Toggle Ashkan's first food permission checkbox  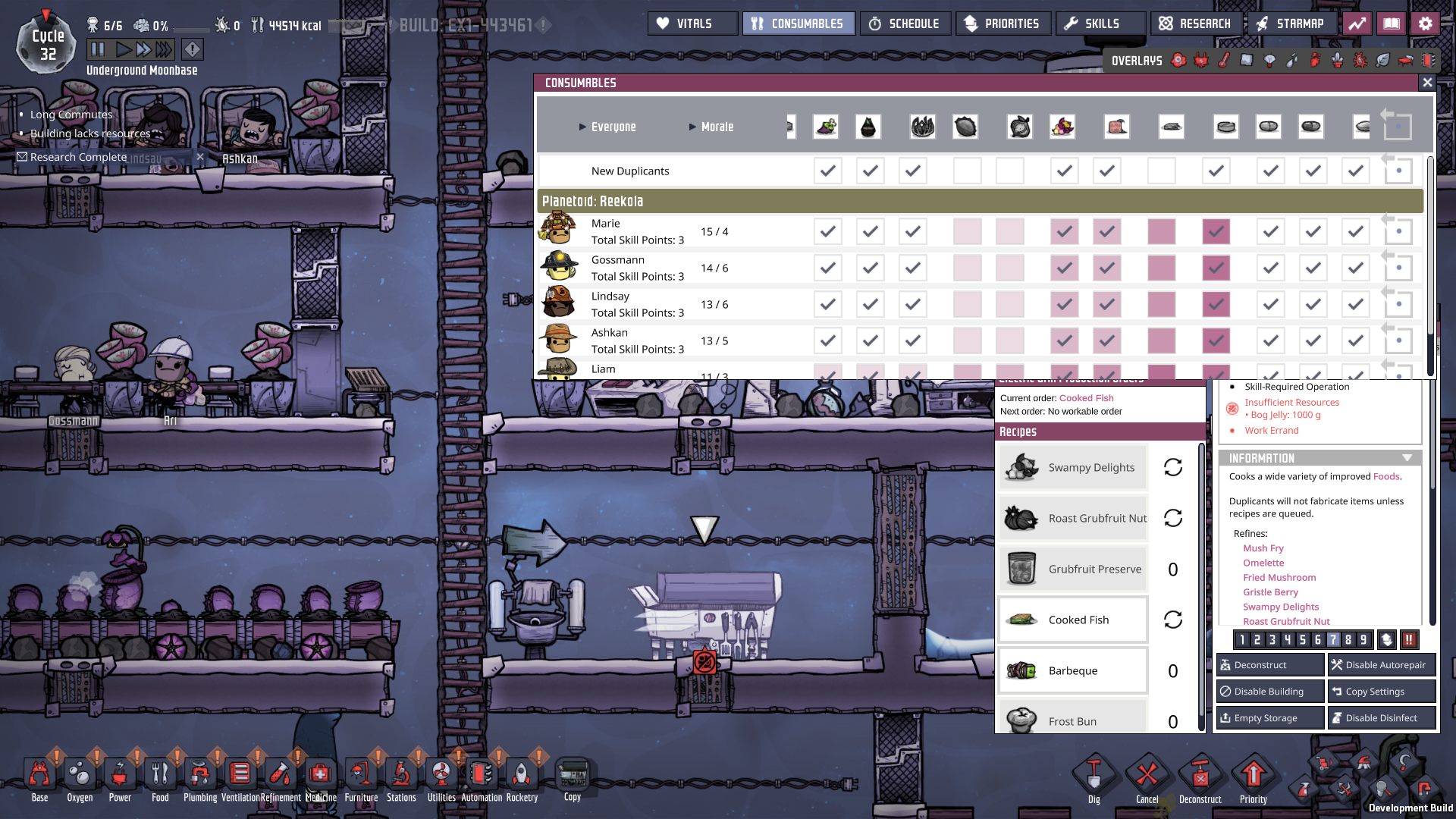click(x=827, y=340)
